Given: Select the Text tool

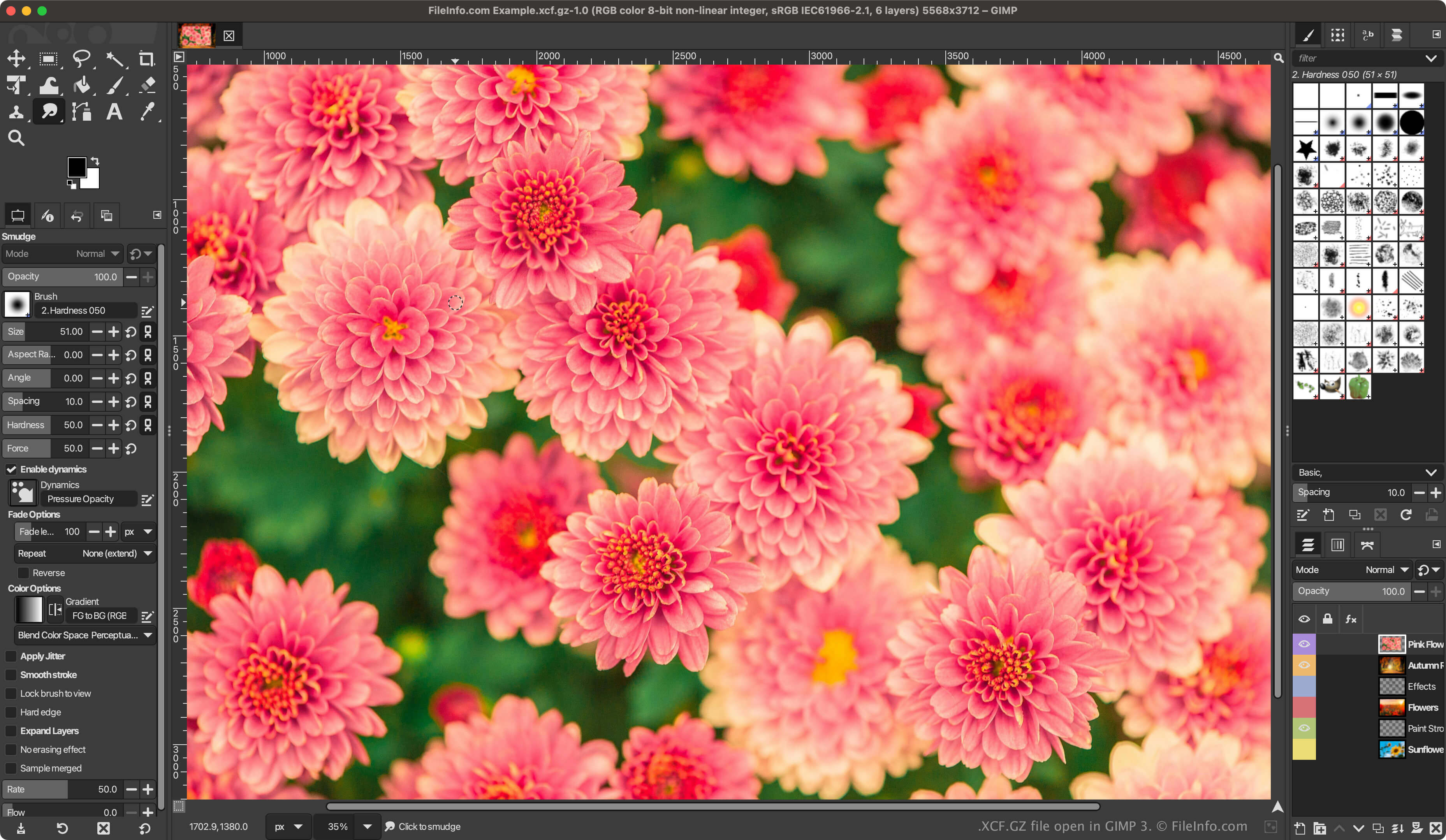Looking at the screenshot, I should point(114,111).
